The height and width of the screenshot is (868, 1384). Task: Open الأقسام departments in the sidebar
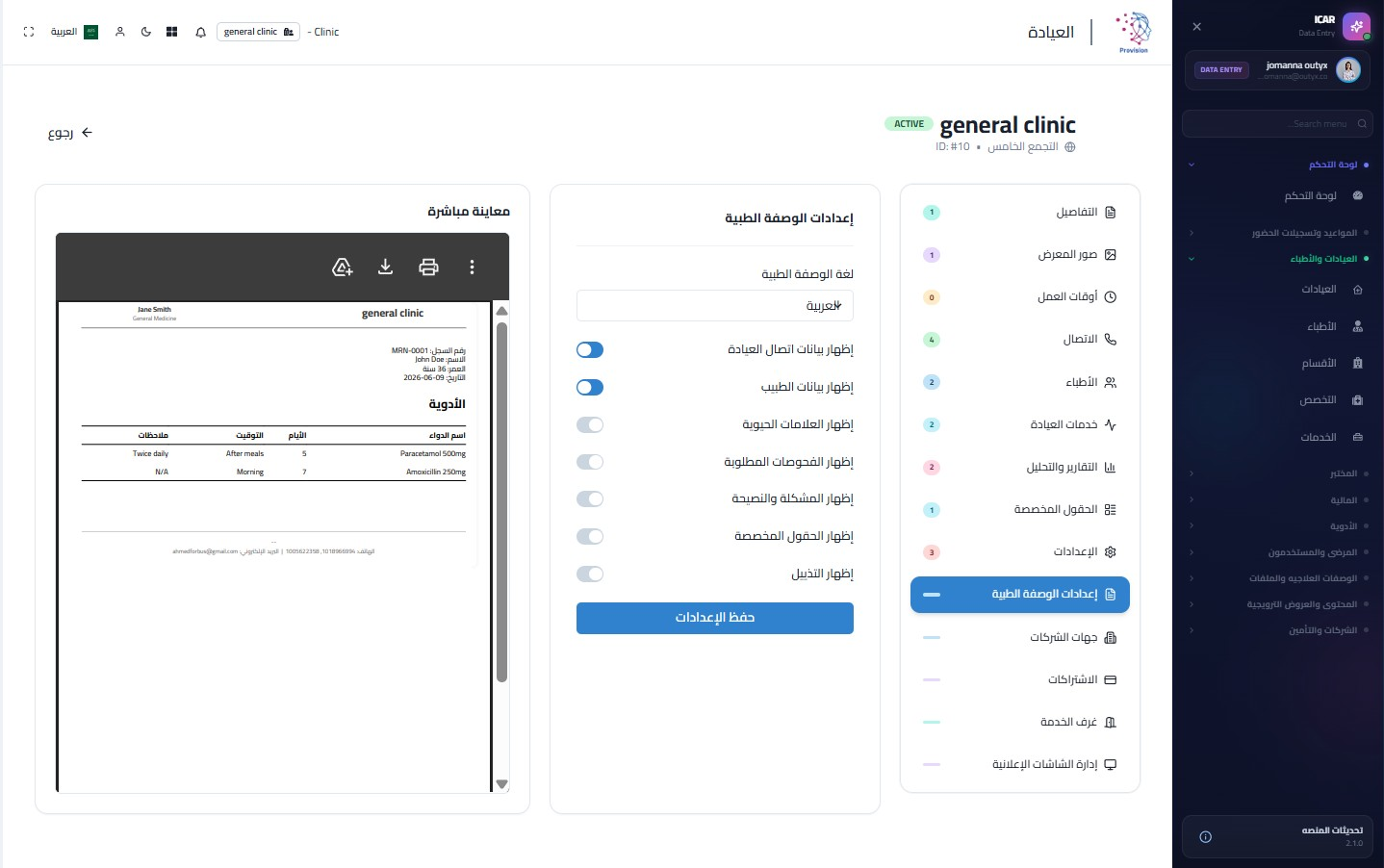(1278, 363)
